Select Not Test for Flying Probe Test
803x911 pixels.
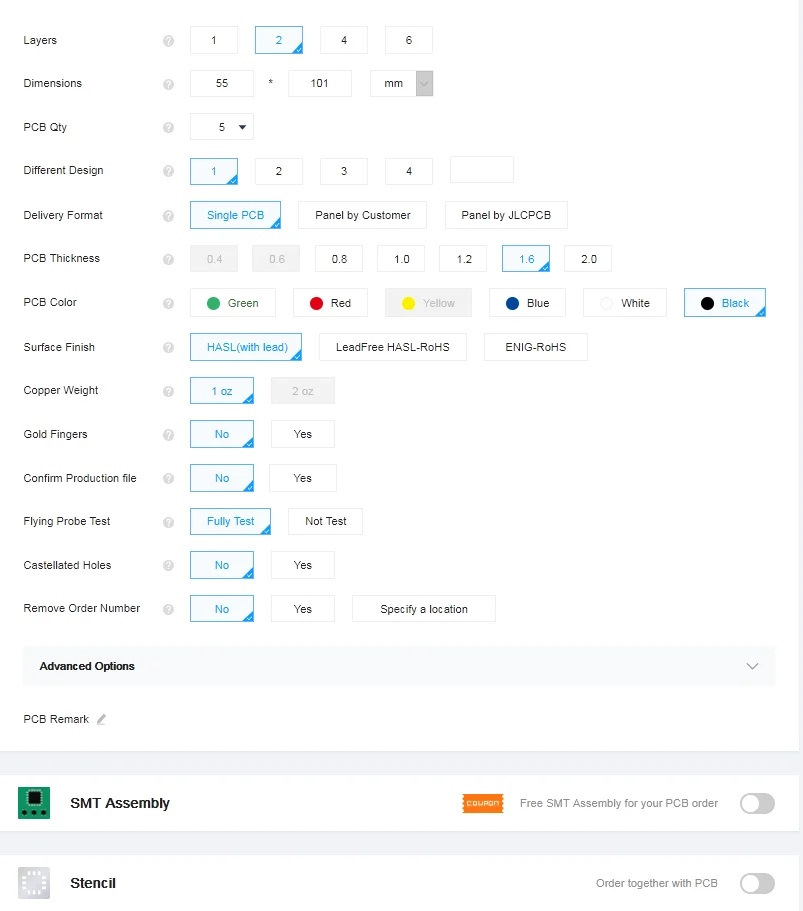325,521
